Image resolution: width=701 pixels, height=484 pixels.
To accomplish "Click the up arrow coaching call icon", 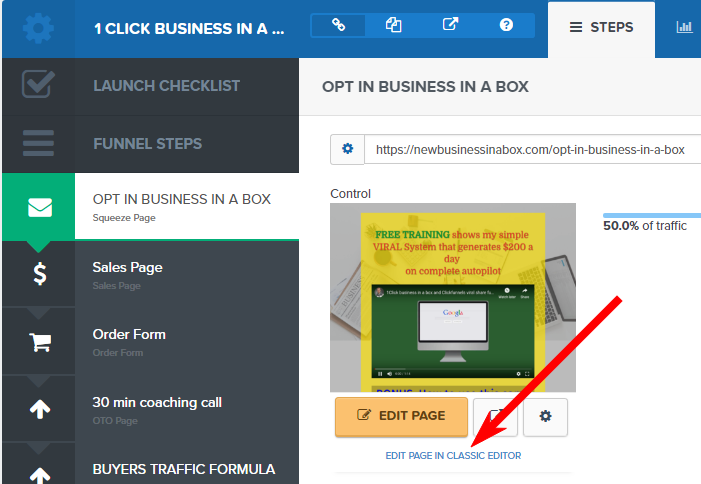I will coord(40,409).
